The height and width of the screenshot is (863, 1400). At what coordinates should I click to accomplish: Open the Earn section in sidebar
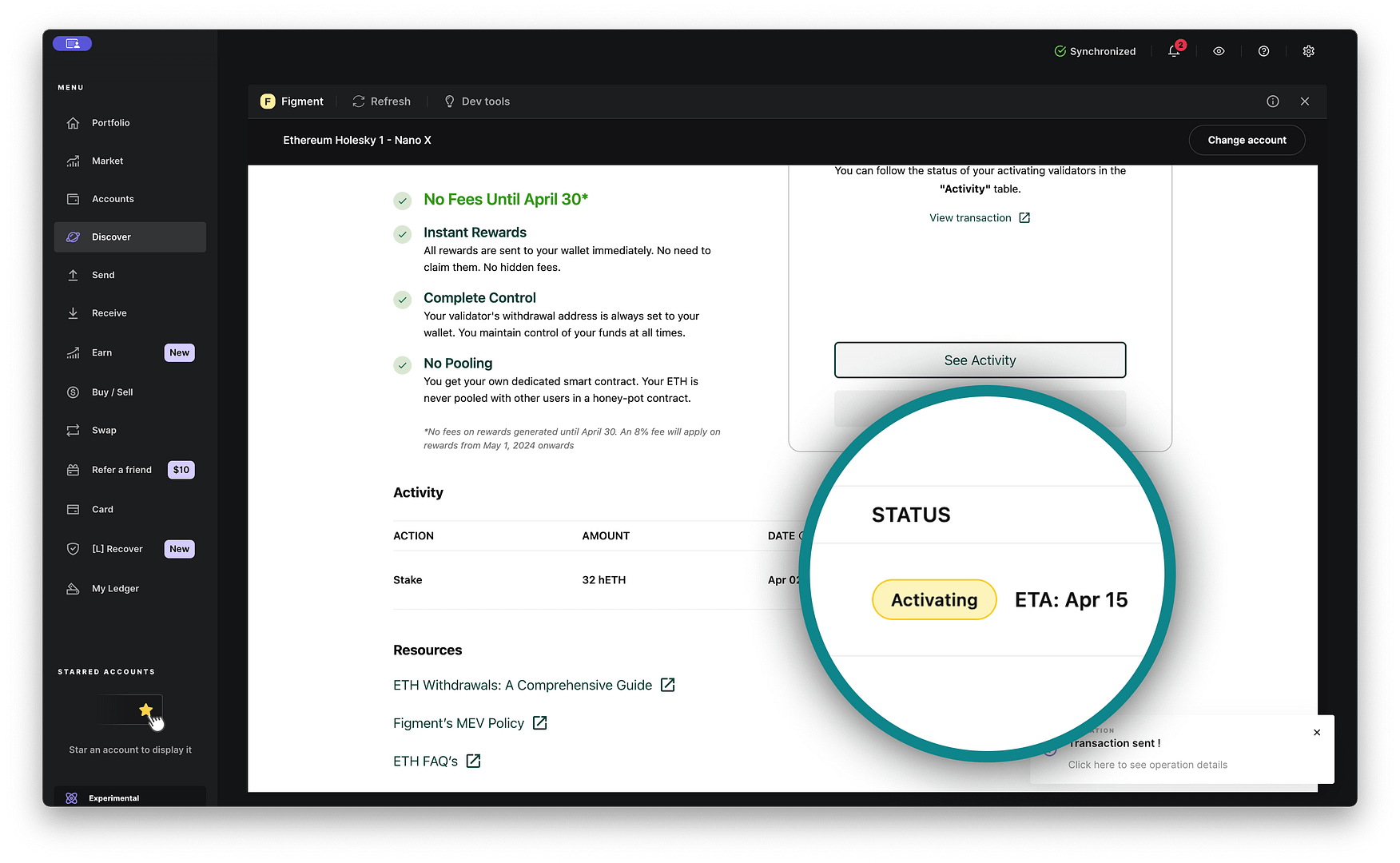point(101,353)
